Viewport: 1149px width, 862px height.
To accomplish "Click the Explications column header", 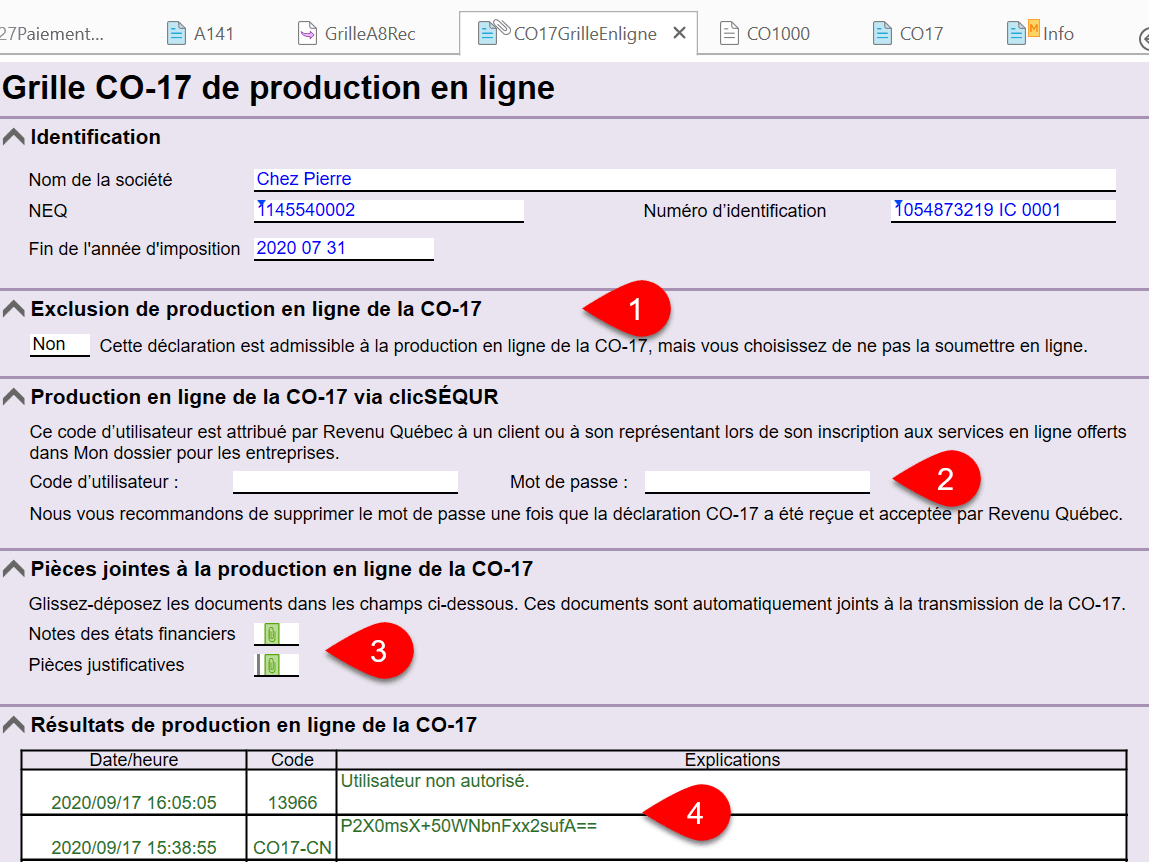I will click(732, 760).
